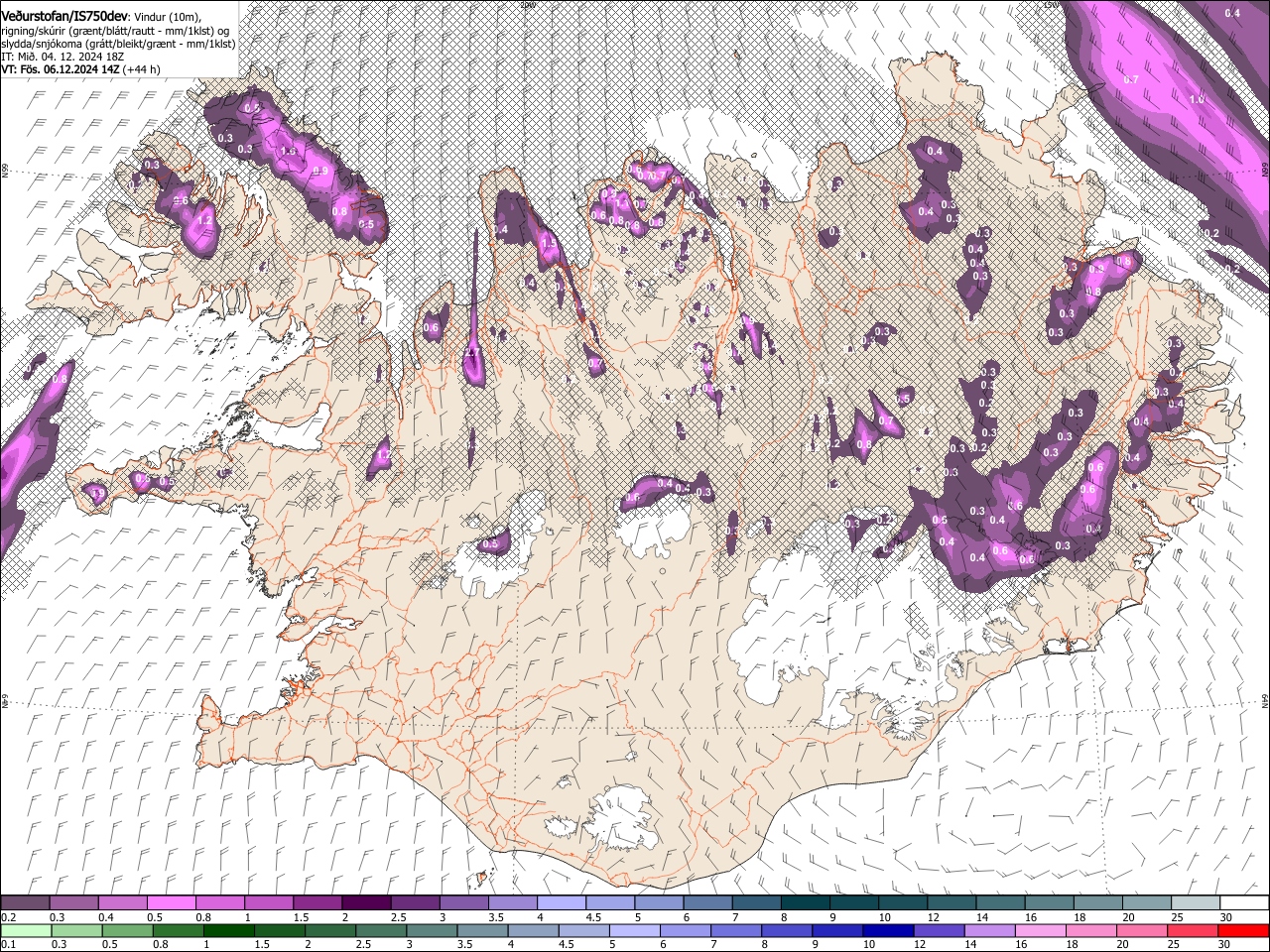Click the white upper legend swatch above 30
The height and width of the screenshot is (952, 1270).
pyautogui.click(x=1244, y=903)
